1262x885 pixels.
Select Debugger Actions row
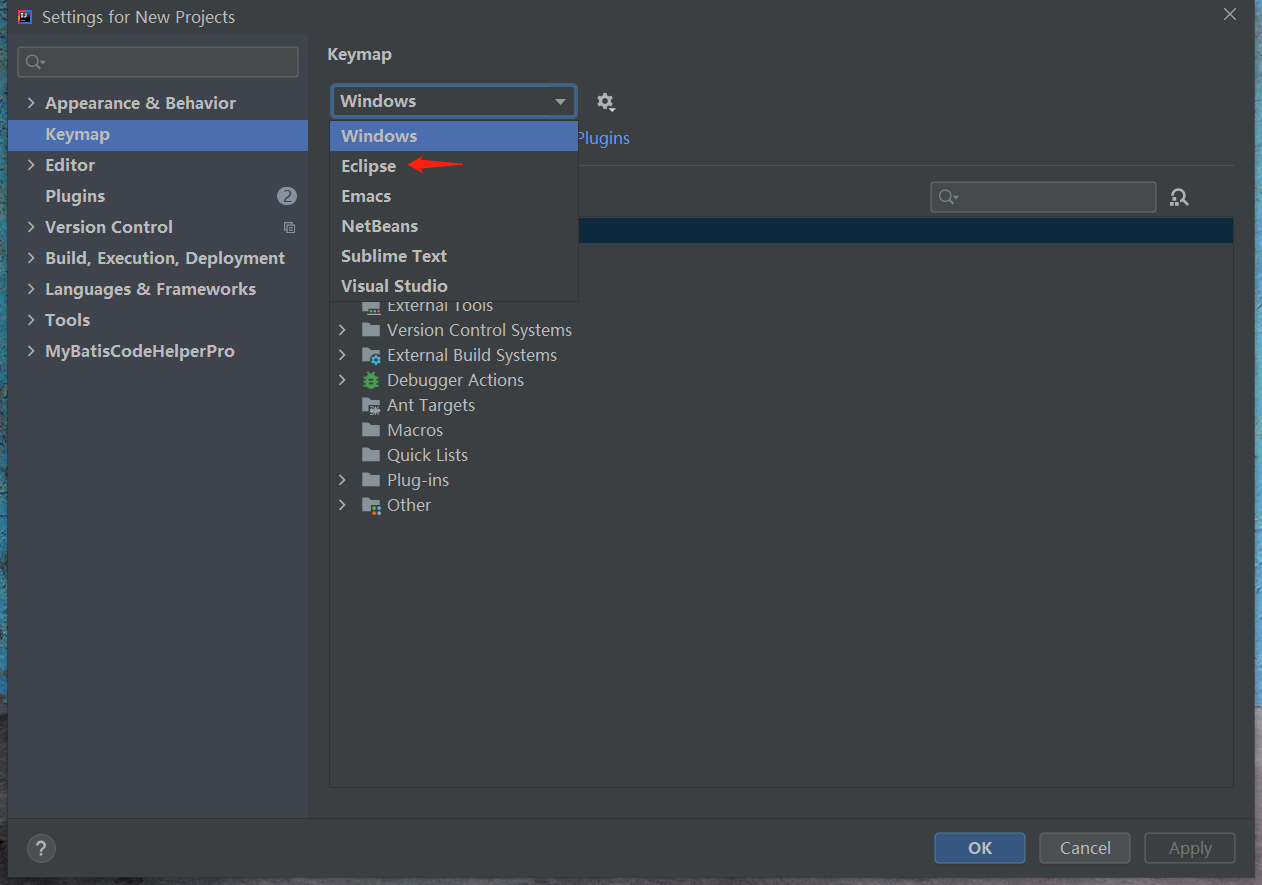click(781, 380)
